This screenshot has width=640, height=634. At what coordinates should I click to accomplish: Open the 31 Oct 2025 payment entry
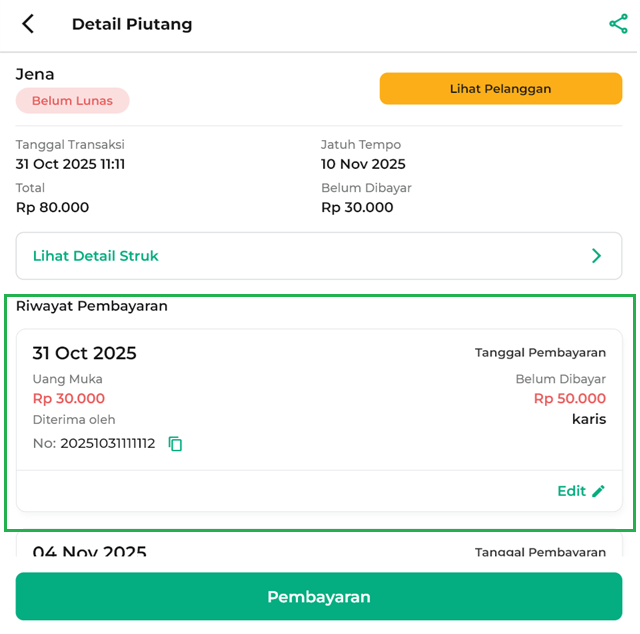click(x=85, y=353)
